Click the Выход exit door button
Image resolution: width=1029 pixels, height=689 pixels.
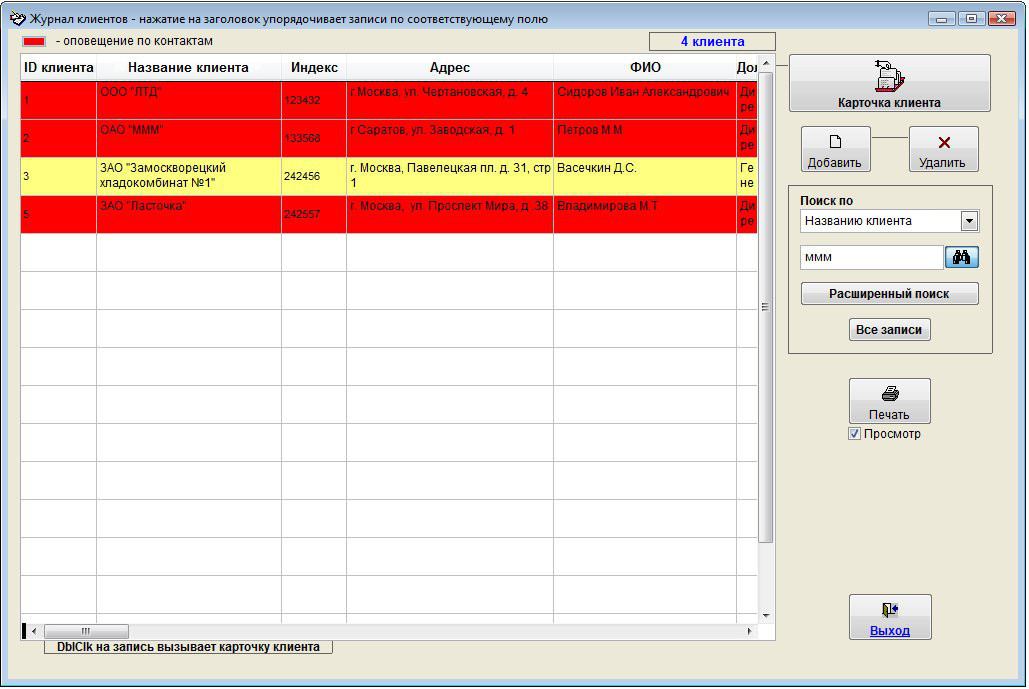(889, 617)
